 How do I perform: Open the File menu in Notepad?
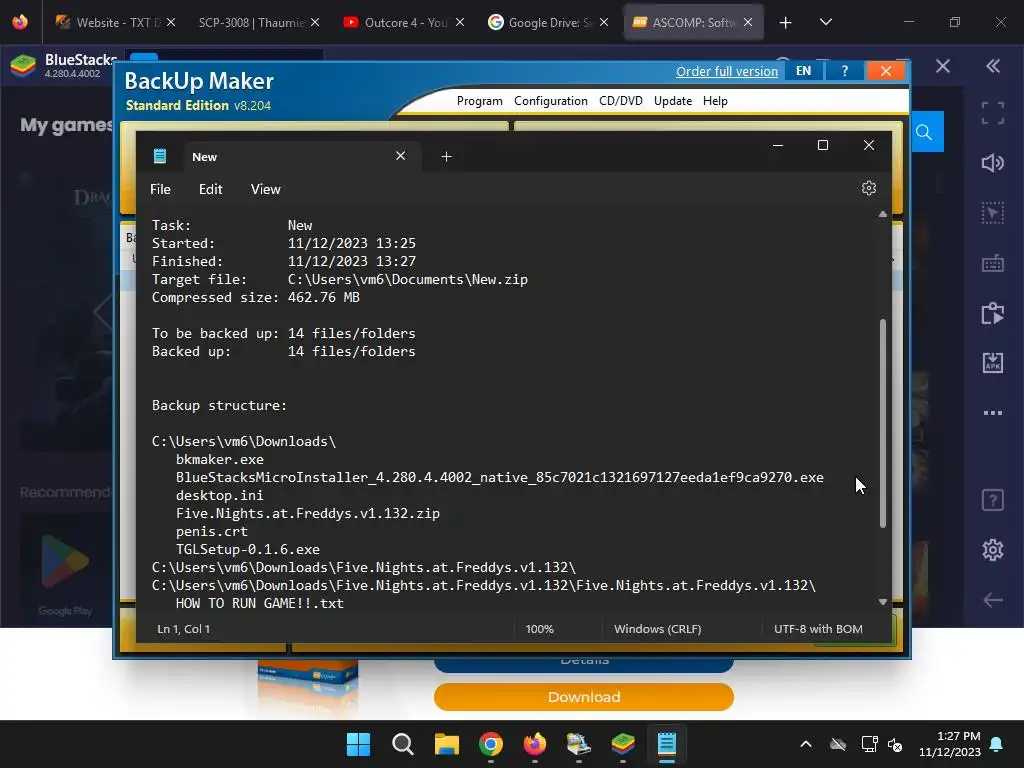160,189
